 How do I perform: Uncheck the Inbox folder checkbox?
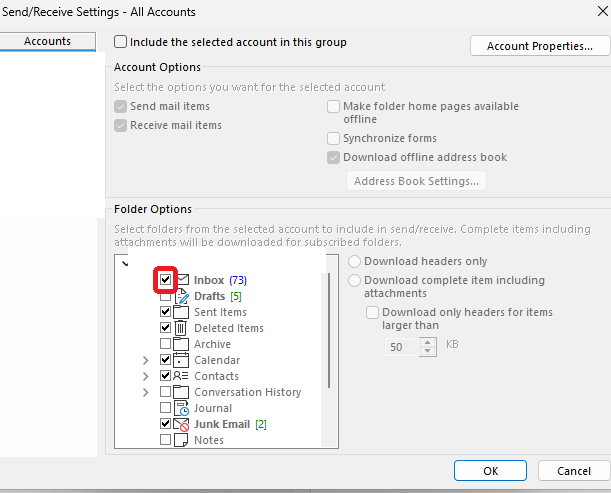point(166,279)
